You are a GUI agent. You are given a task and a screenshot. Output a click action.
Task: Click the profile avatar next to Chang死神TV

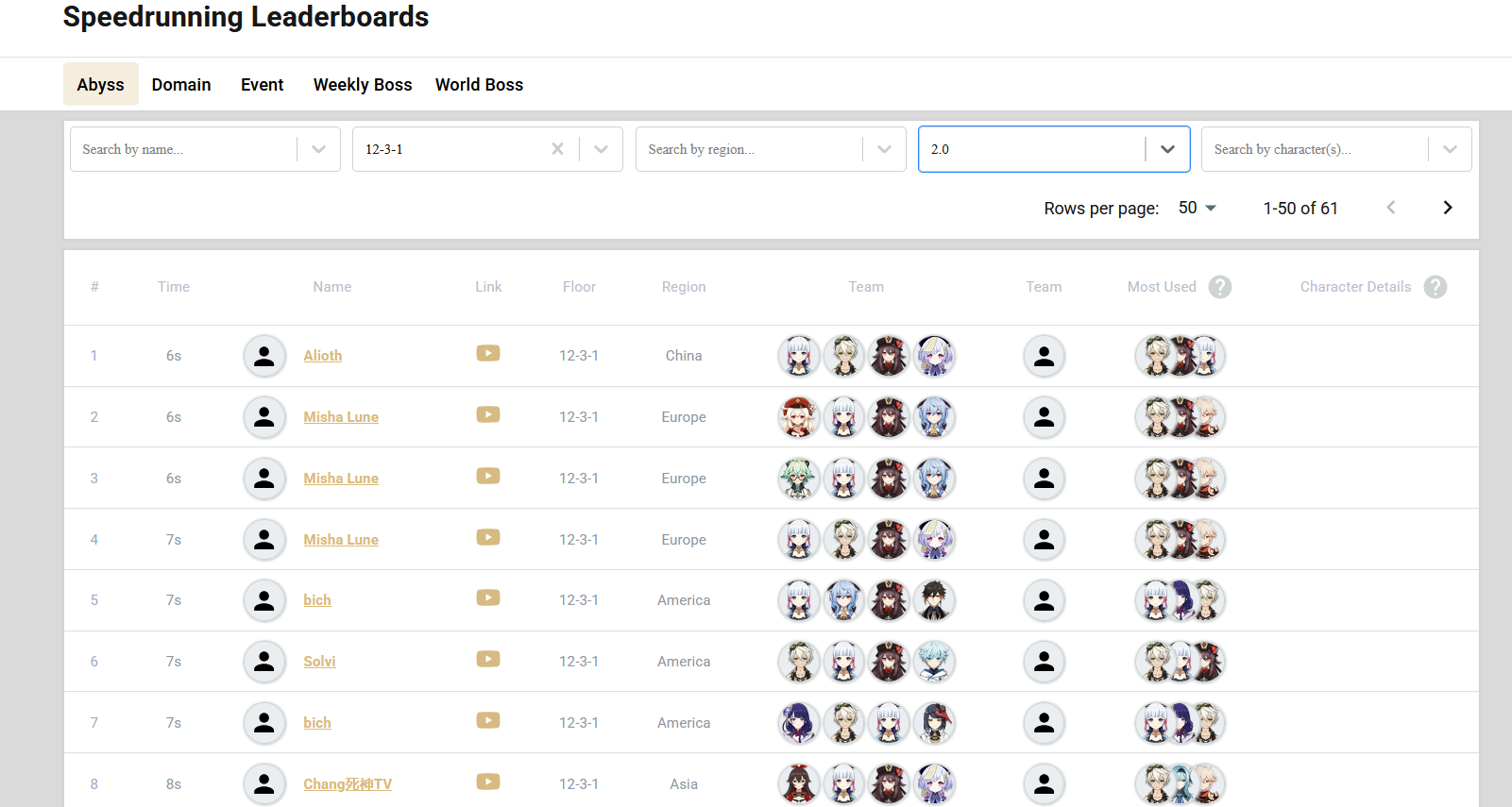tap(264, 783)
